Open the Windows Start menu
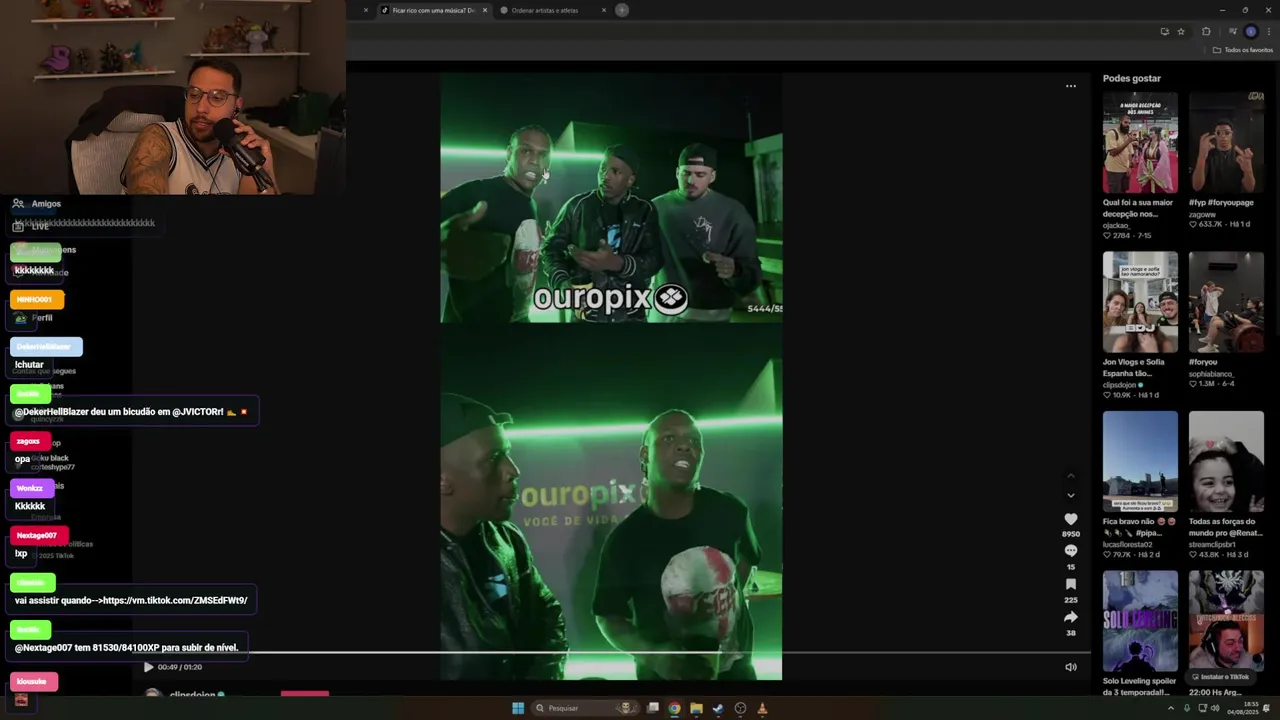Image resolution: width=1280 pixels, height=720 pixels. [518, 708]
